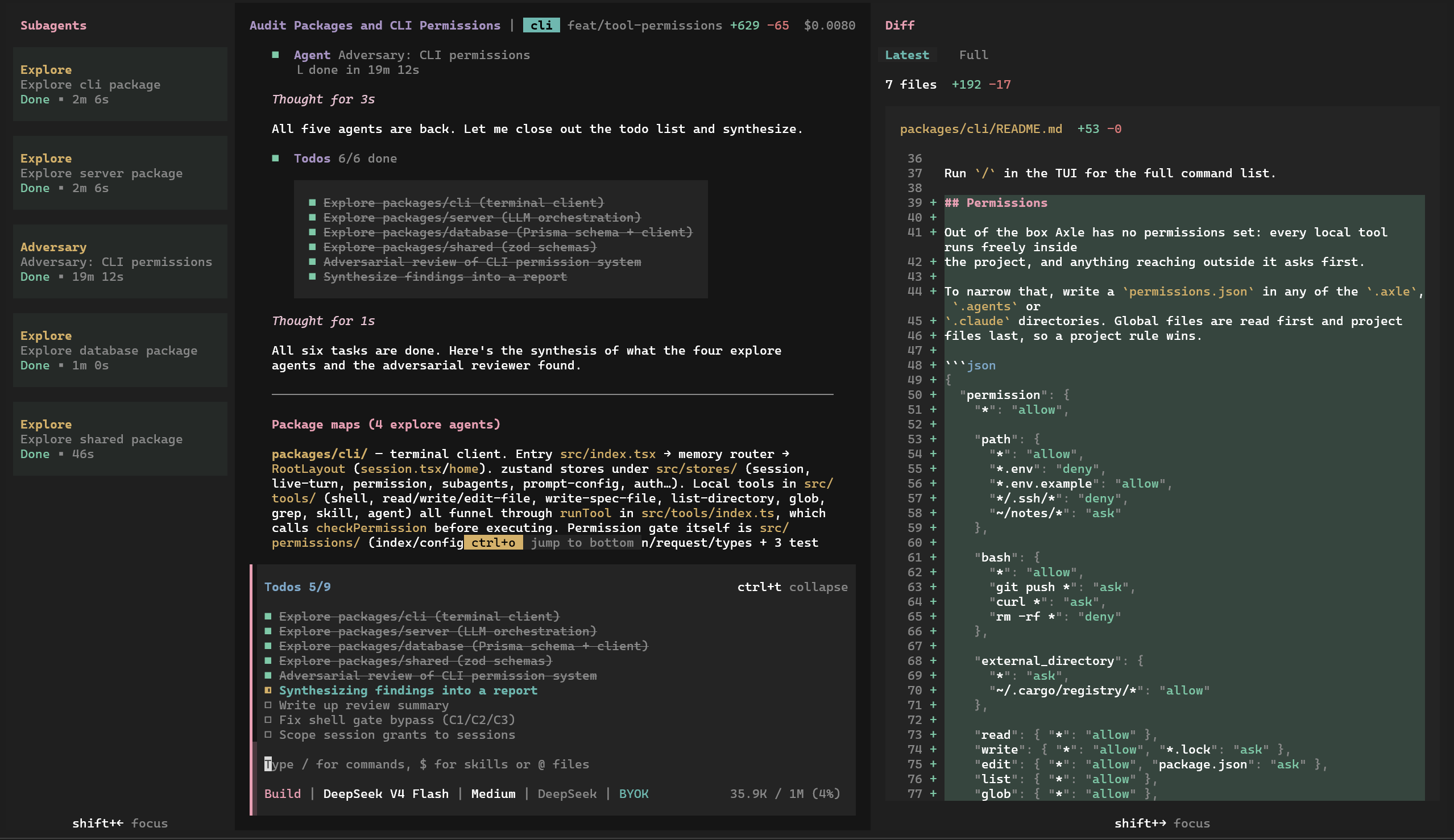The height and width of the screenshot is (840, 1454).
Task: Click the green square beside Todos 6/6 done
Action: (x=275, y=158)
